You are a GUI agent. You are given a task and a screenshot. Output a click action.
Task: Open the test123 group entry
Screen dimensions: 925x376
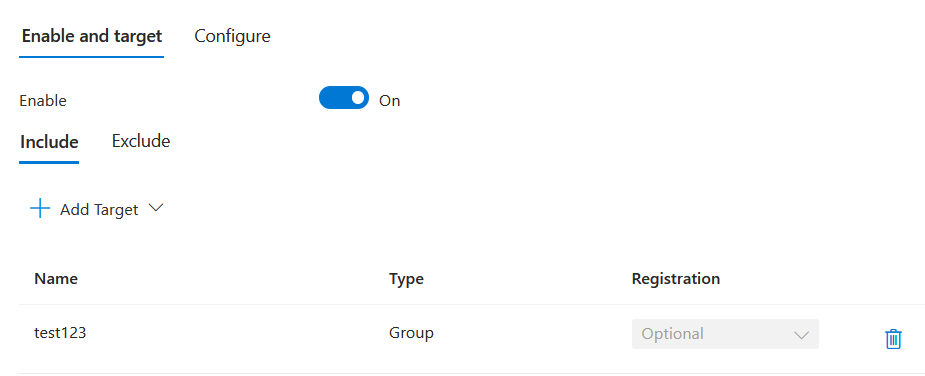pyautogui.click(x=60, y=333)
